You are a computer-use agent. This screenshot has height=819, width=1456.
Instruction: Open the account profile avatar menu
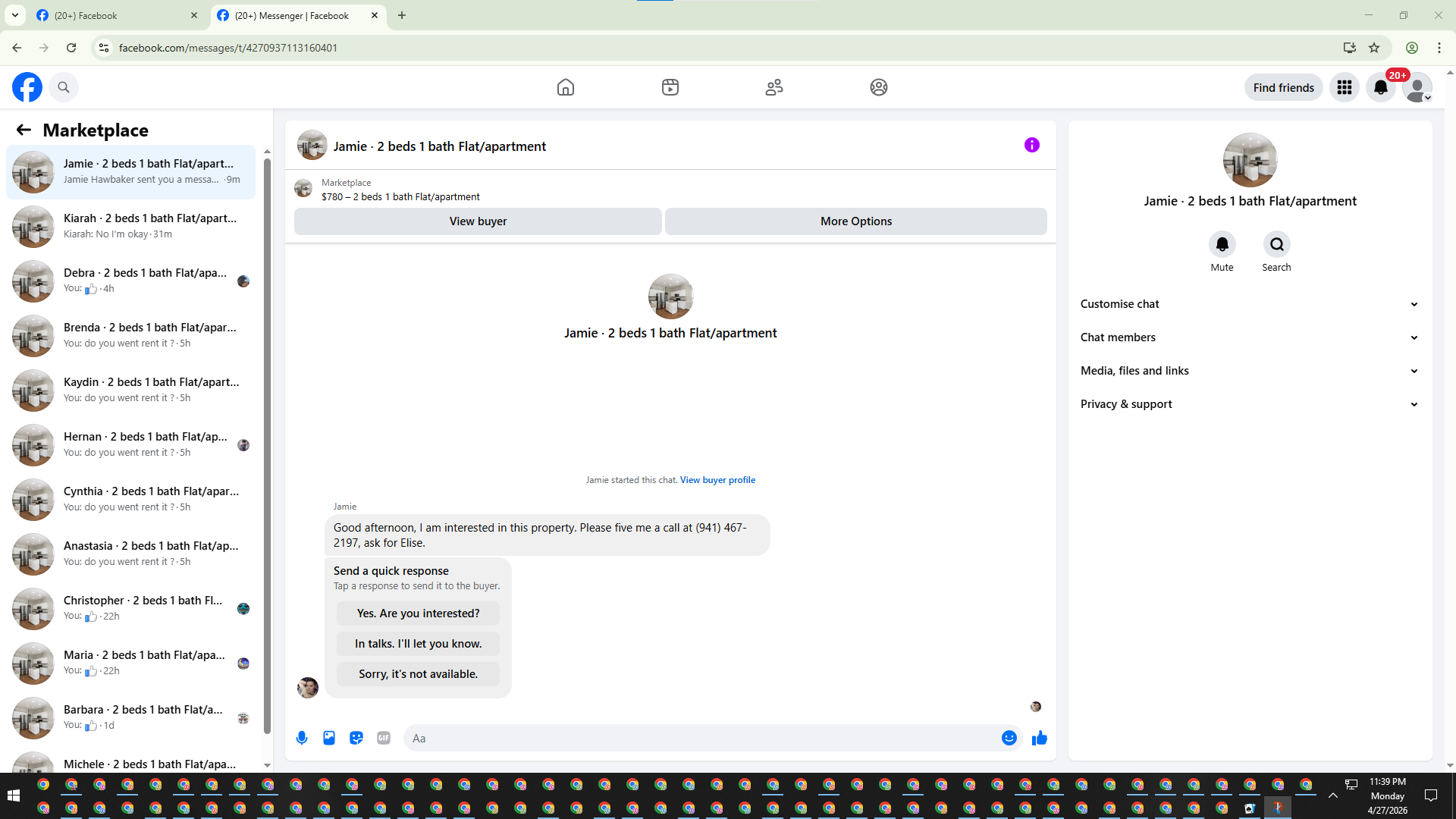pos(1417,87)
